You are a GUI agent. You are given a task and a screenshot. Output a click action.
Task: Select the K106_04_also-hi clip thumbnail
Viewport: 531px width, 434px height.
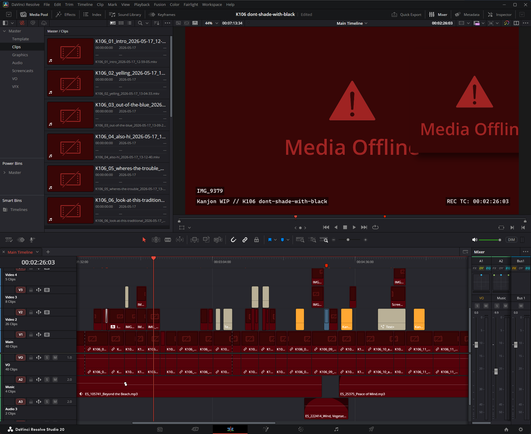pyautogui.click(x=70, y=147)
